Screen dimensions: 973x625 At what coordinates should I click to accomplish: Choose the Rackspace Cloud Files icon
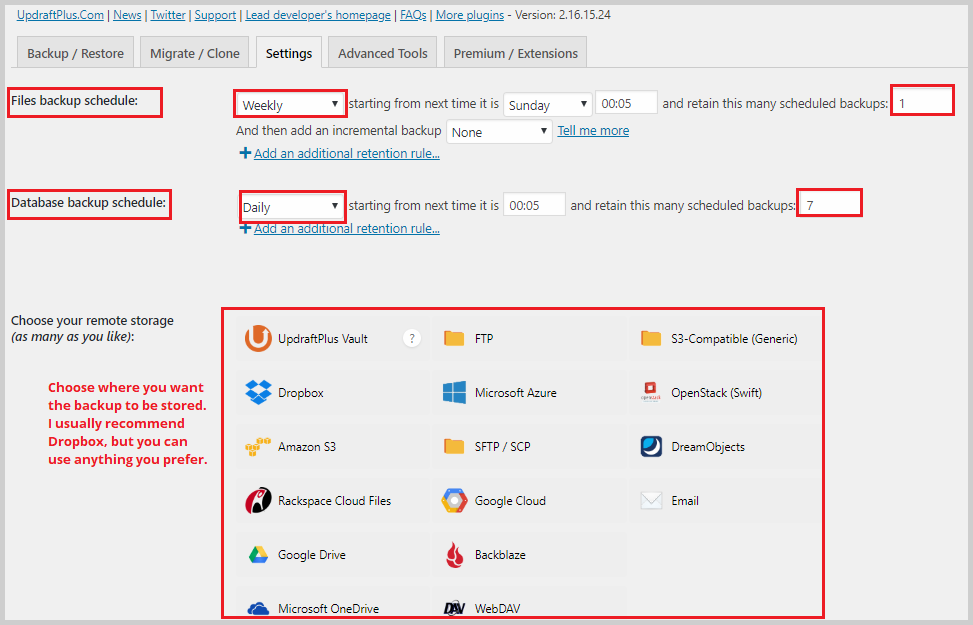258,500
